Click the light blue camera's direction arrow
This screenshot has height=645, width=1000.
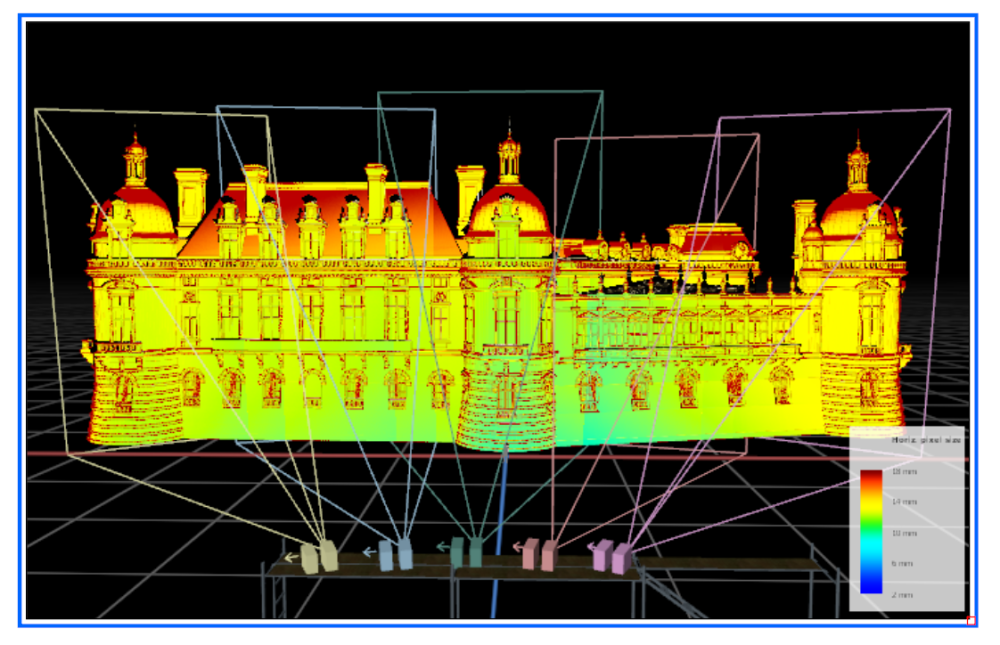369,552
